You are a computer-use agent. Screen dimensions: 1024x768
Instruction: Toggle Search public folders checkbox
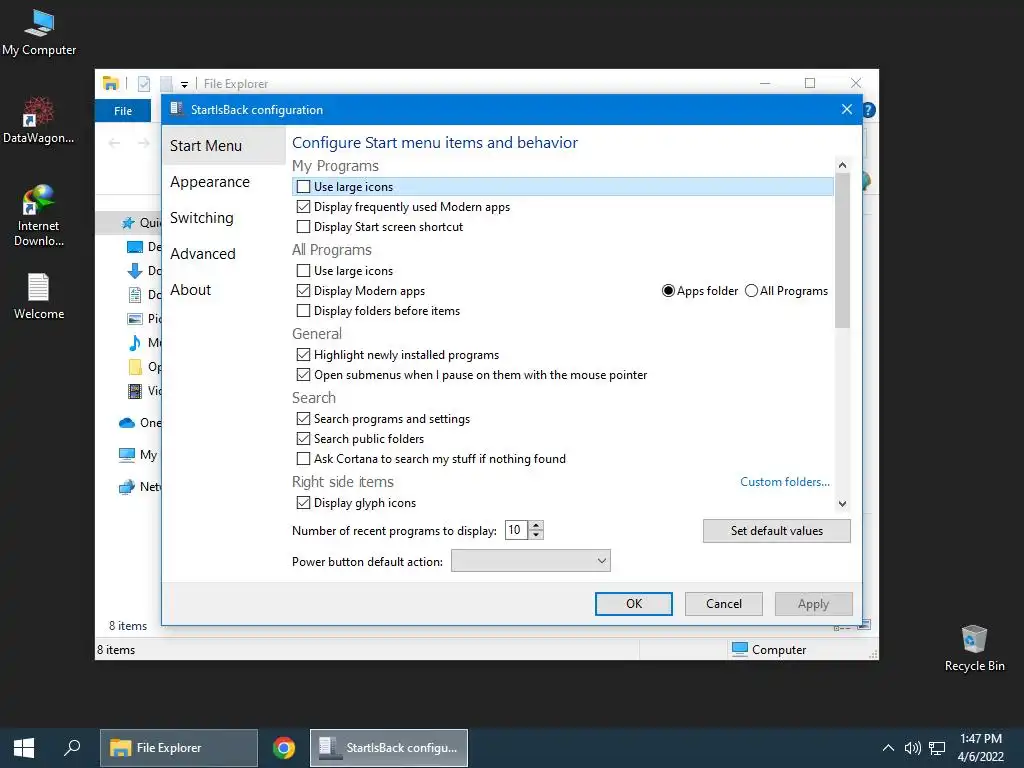tap(303, 439)
